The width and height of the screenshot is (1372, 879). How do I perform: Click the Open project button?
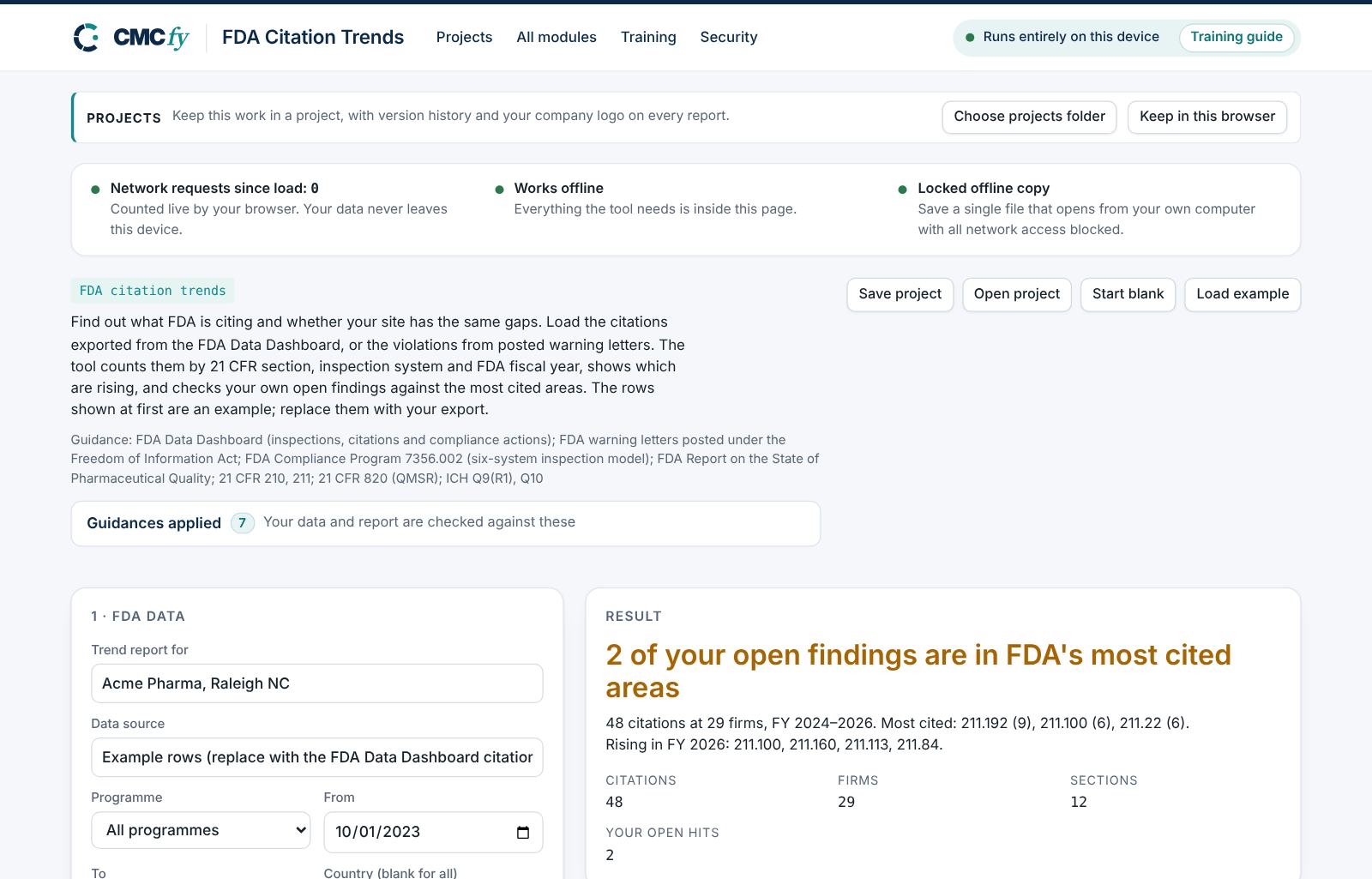click(1016, 294)
